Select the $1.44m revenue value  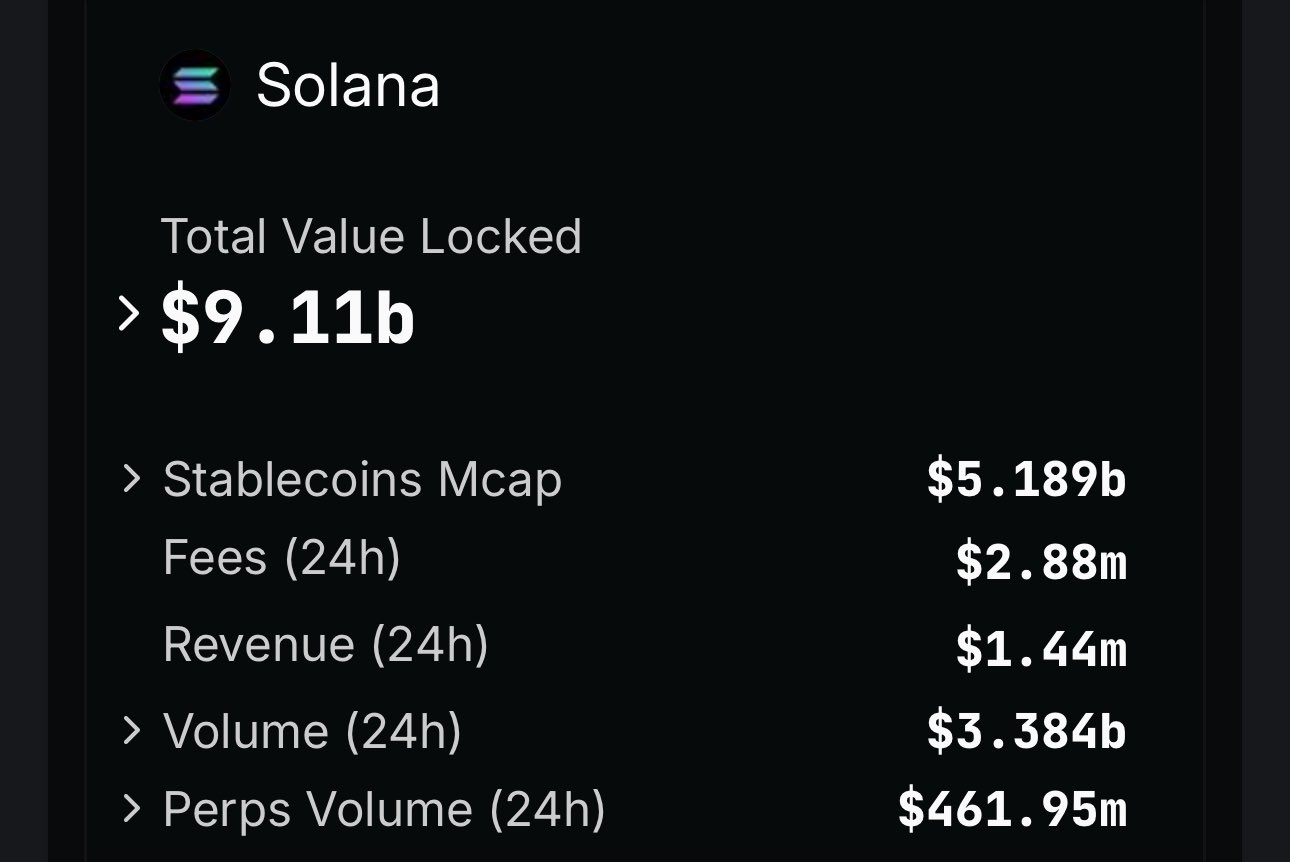click(1040, 650)
